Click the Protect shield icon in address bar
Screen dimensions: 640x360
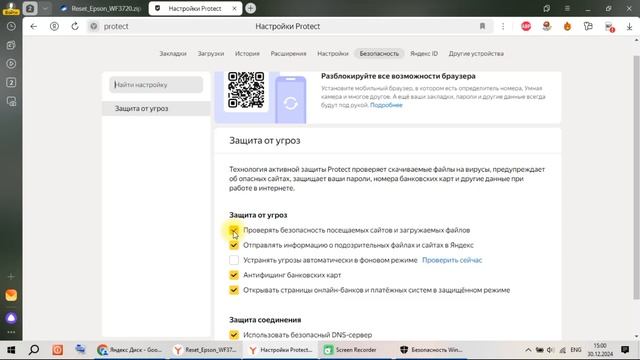(94, 27)
